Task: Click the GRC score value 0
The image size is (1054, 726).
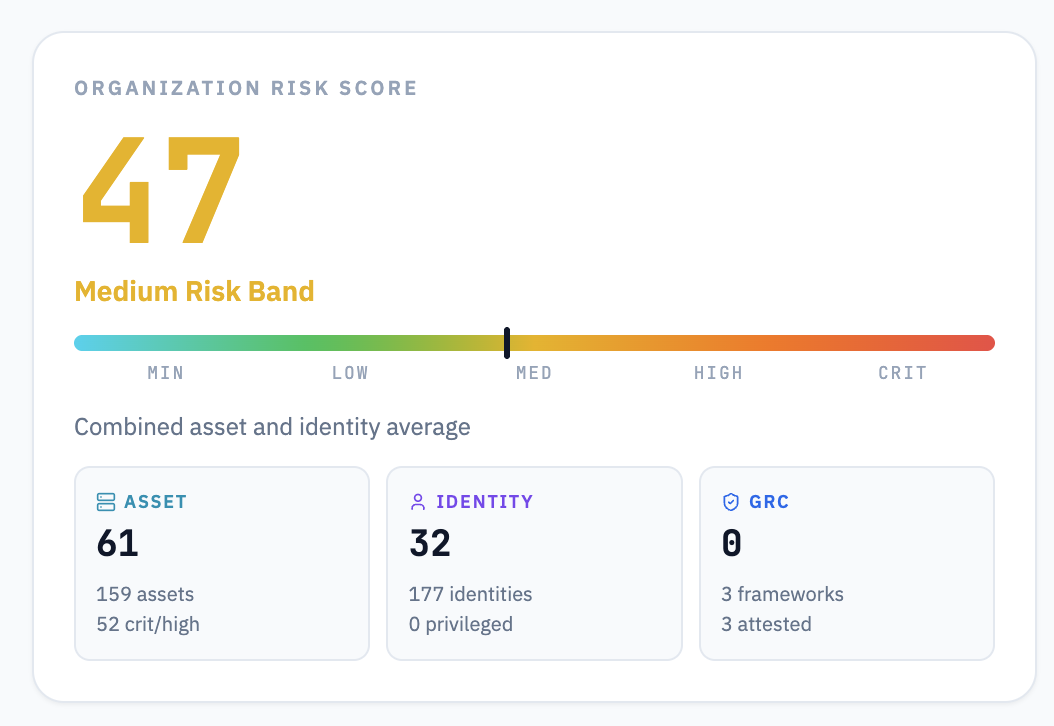Action: tap(731, 543)
